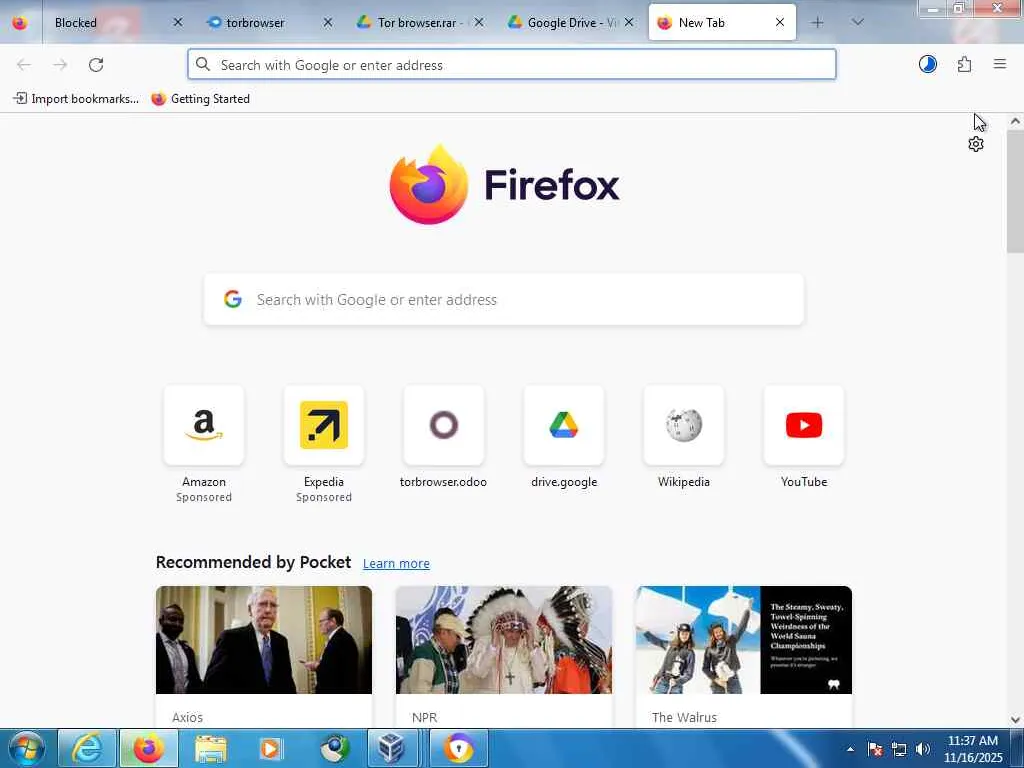Open the Axios Pocket story thumbnail
The height and width of the screenshot is (768, 1024).
click(x=264, y=640)
